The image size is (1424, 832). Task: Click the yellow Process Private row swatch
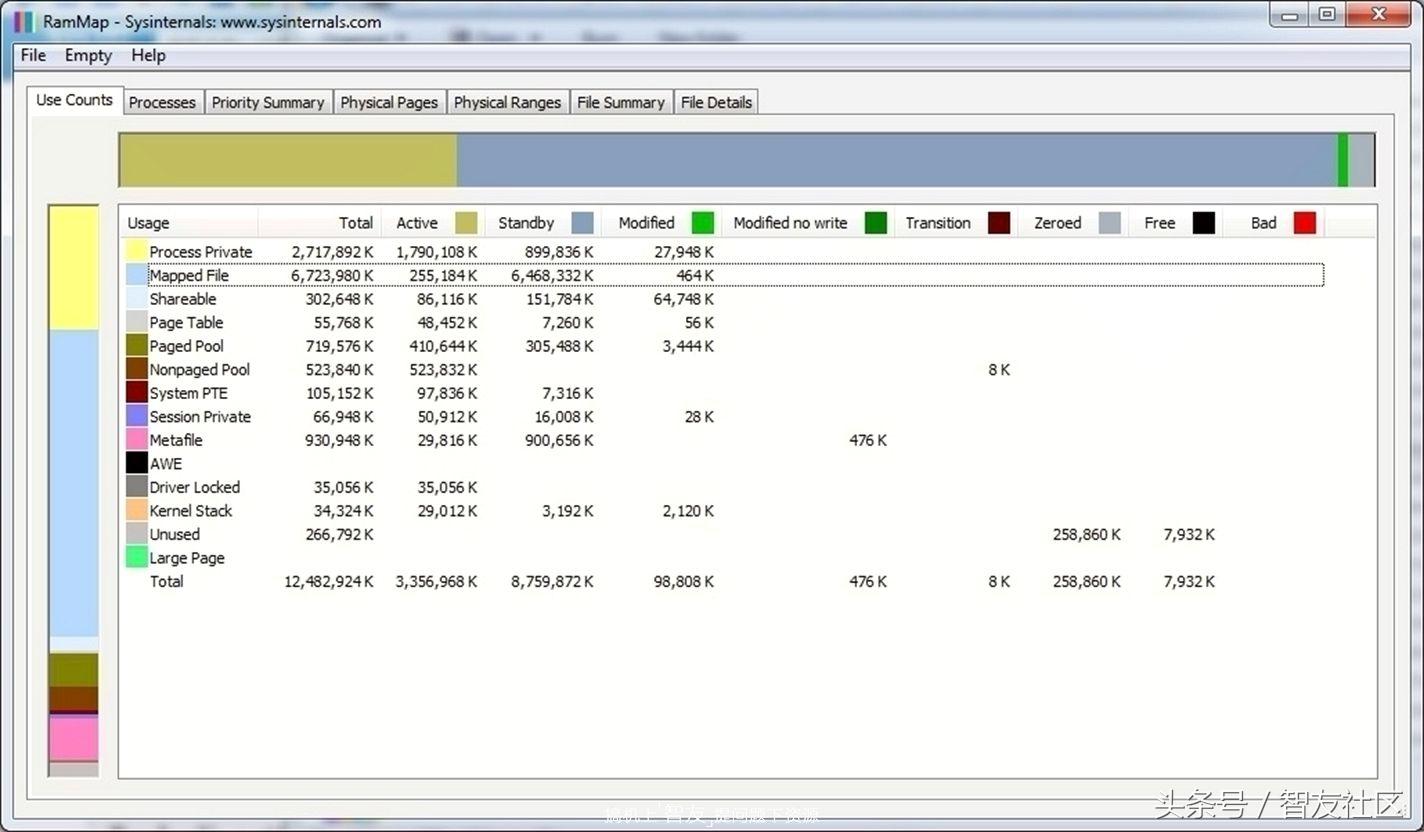[137, 252]
